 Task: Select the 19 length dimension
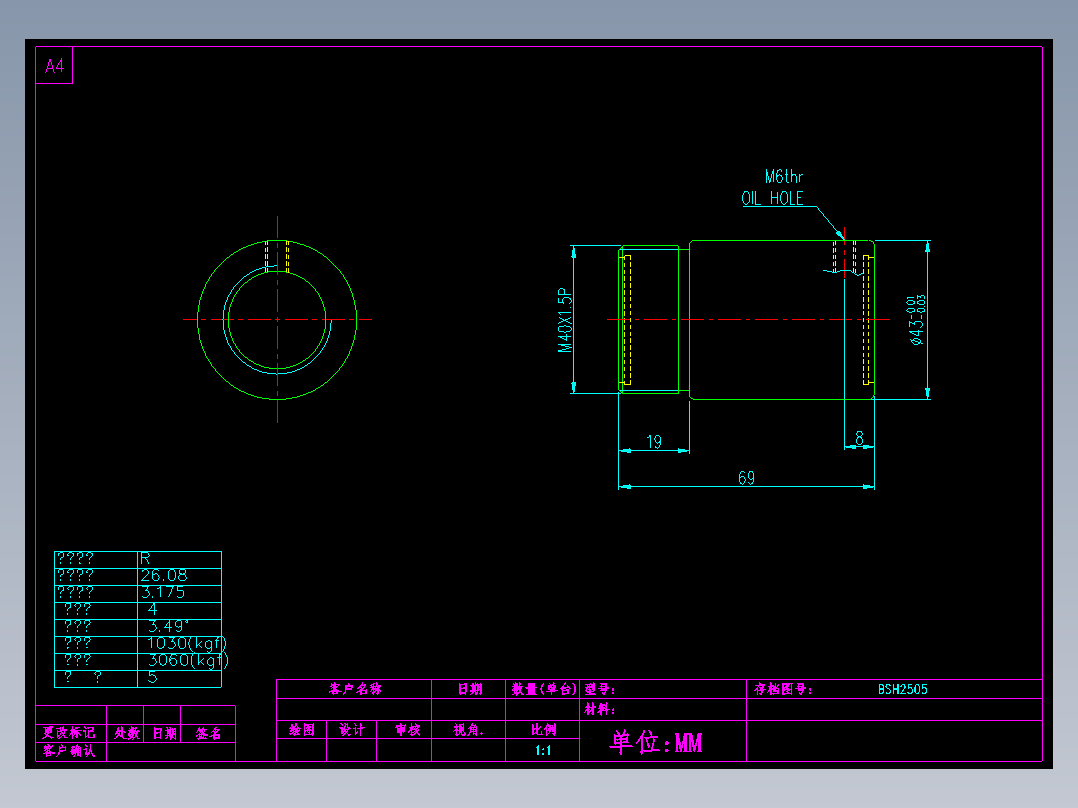click(x=654, y=441)
